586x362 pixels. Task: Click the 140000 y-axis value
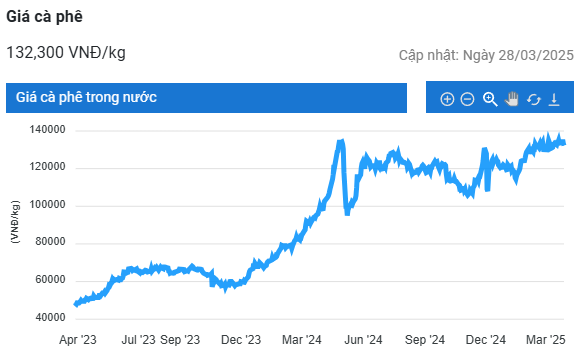(x=47, y=130)
